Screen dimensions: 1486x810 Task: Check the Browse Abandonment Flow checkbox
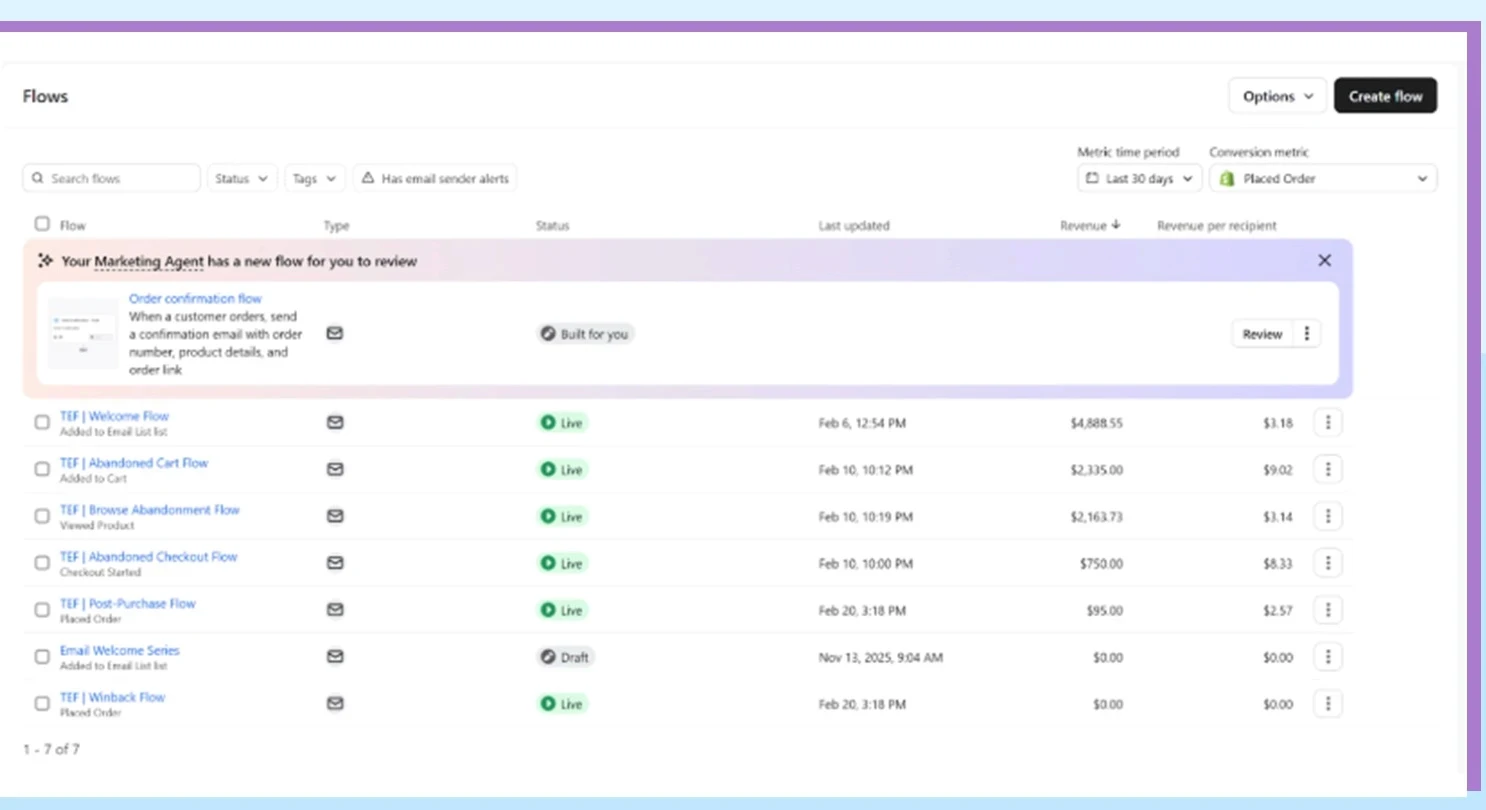(x=42, y=517)
